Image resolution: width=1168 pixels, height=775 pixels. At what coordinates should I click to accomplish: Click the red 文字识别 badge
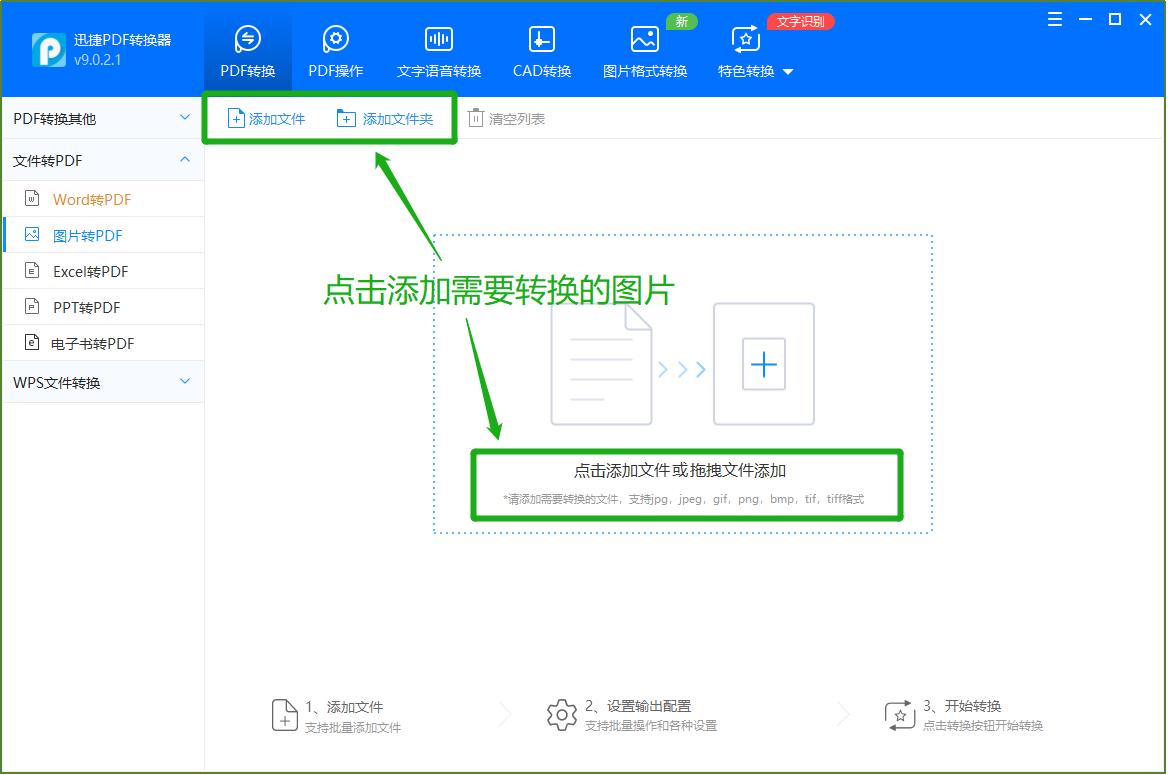pos(800,21)
